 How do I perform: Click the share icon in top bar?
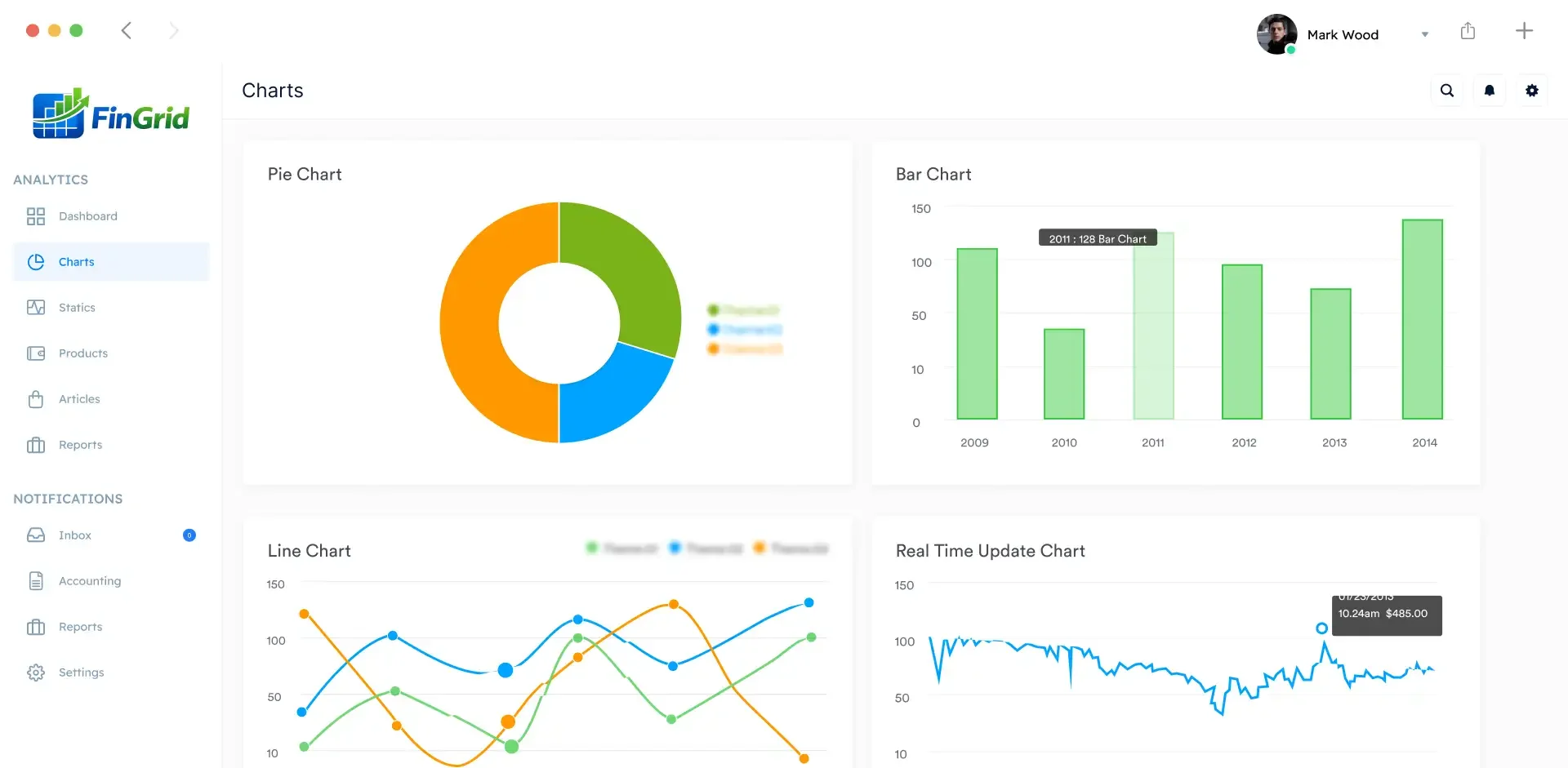pyautogui.click(x=1468, y=31)
